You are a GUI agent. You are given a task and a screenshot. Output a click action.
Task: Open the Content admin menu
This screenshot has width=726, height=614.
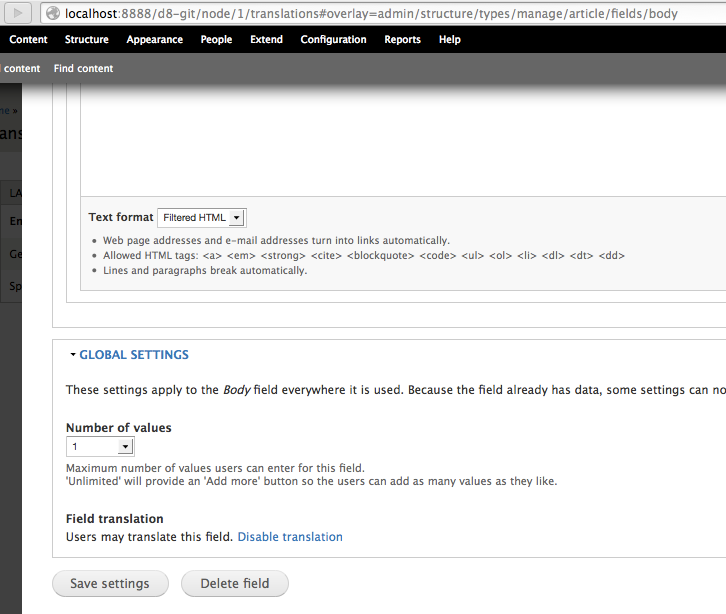point(28,39)
